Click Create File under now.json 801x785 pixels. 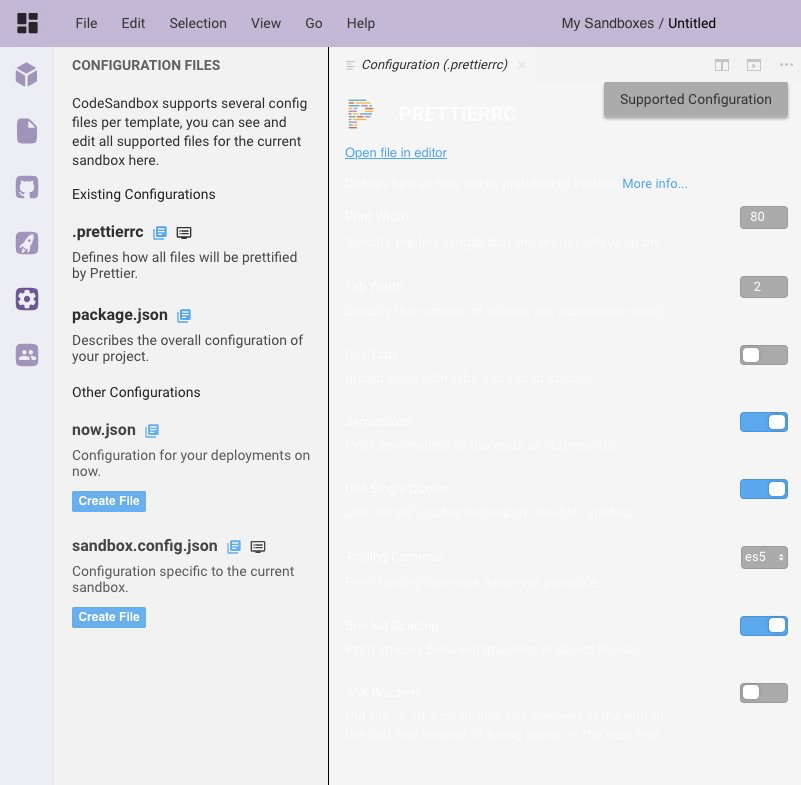tap(109, 501)
